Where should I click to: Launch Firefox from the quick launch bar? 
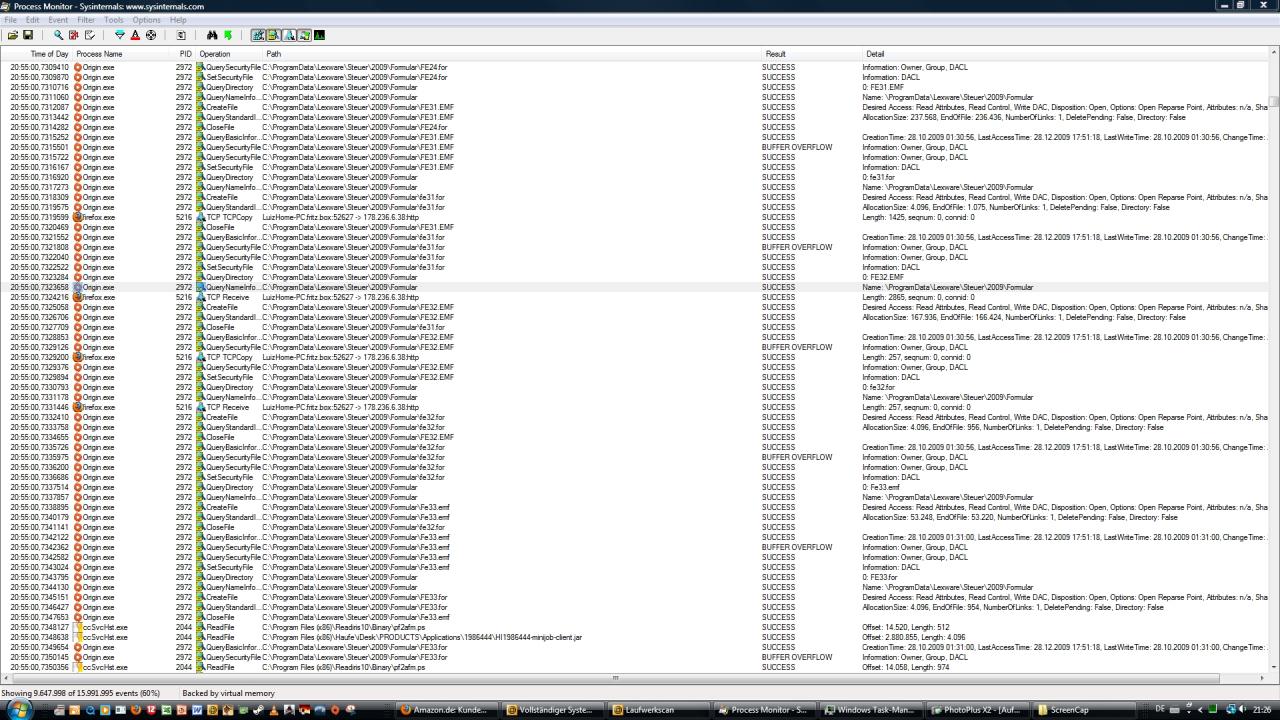point(136,710)
